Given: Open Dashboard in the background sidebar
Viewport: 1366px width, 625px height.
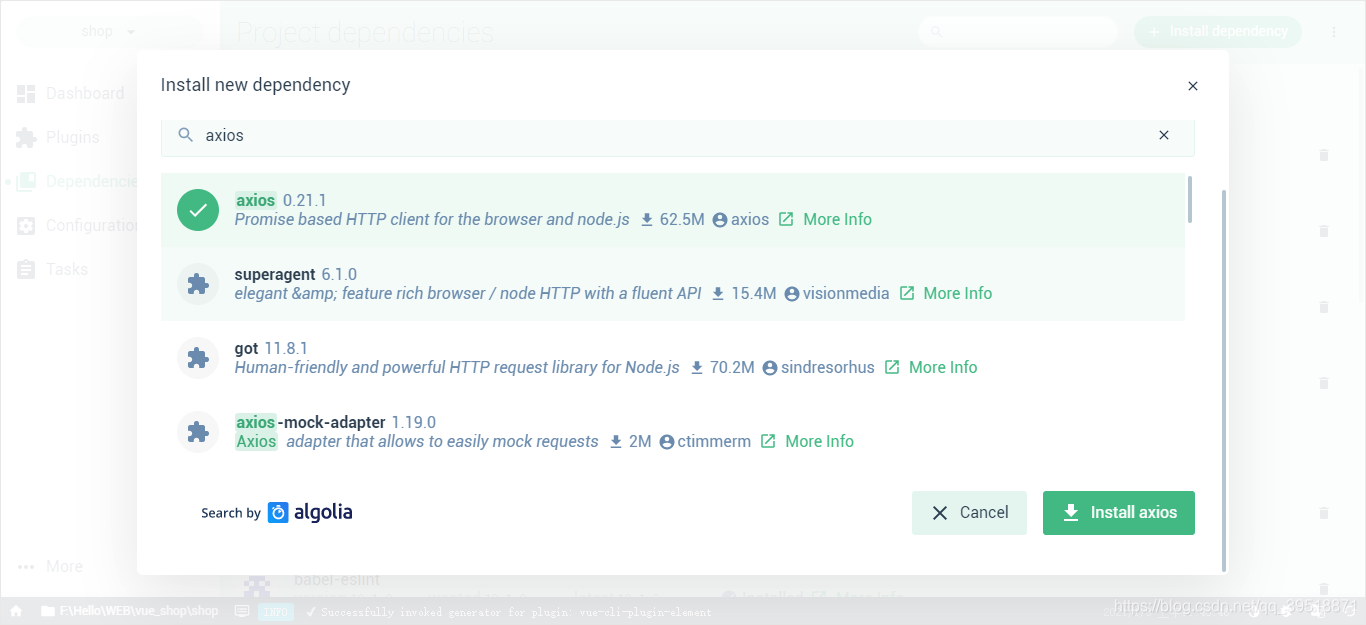Looking at the screenshot, I should click(70, 94).
